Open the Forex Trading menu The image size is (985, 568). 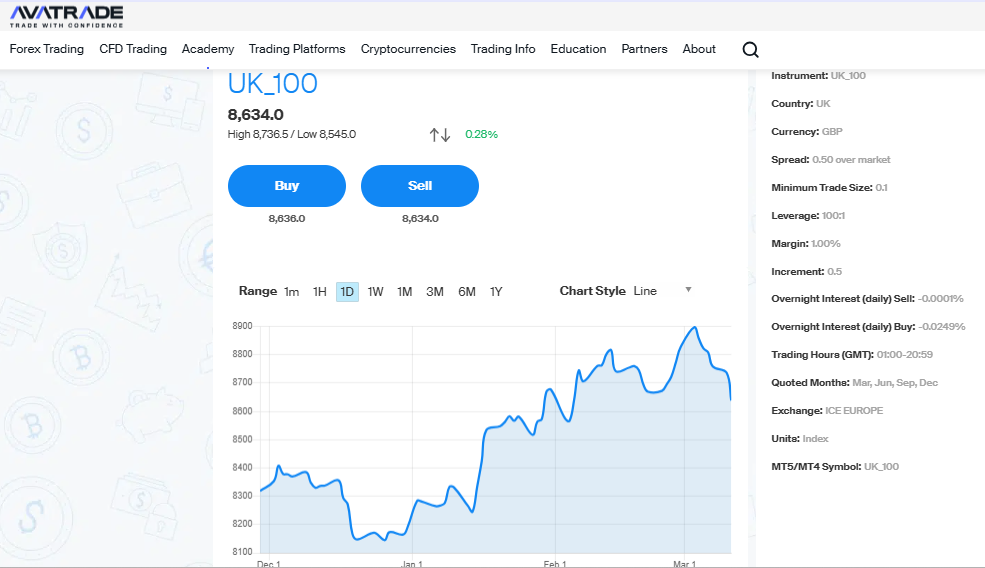[x=46, y=49]
